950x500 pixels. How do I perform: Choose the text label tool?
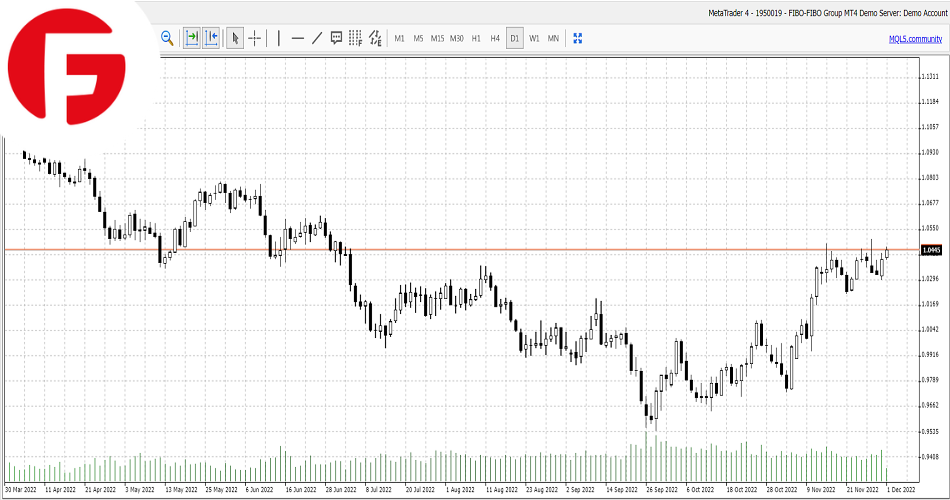point(336,38)
